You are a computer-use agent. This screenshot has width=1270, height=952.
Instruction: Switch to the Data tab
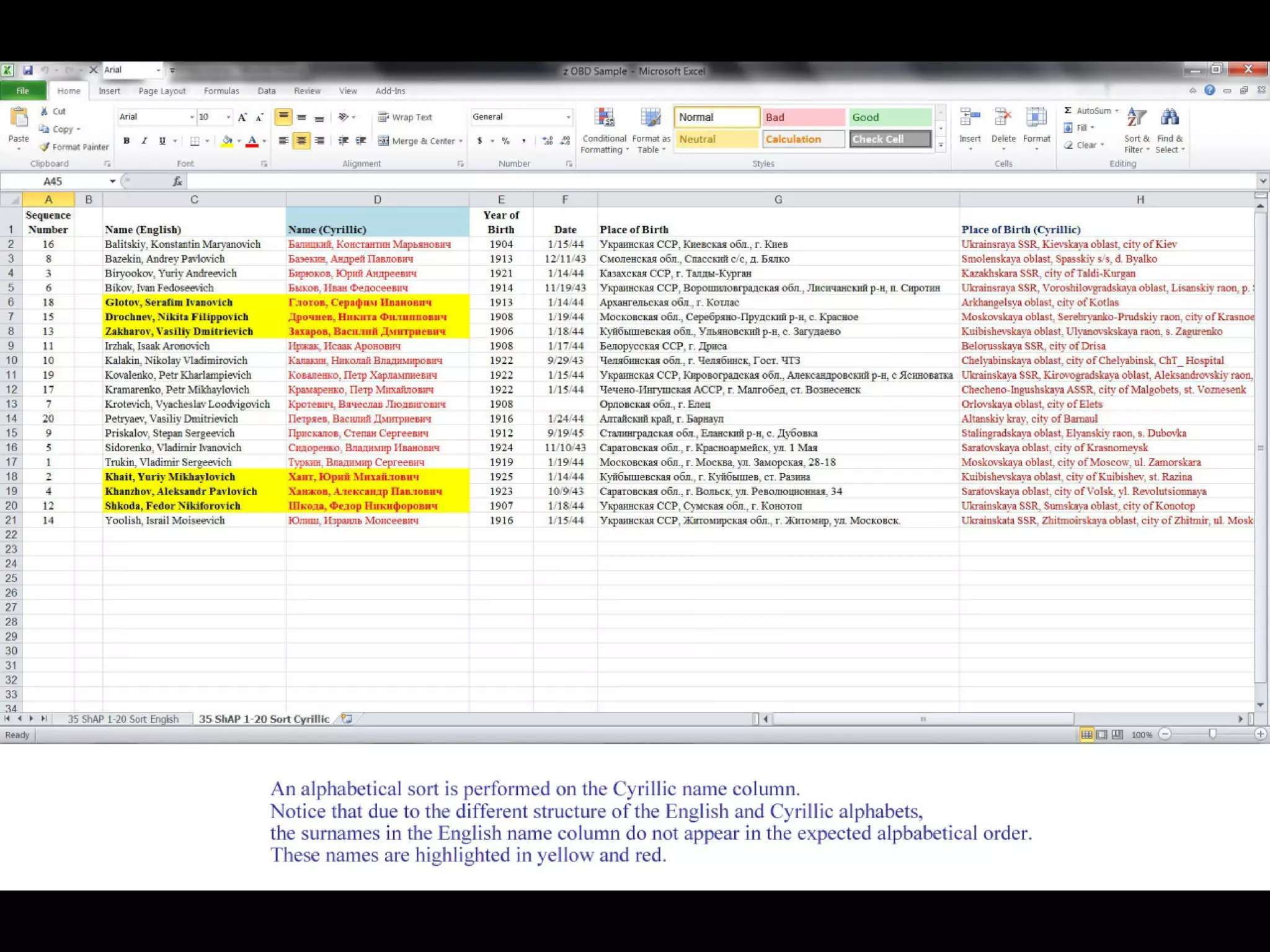[267, 91]
